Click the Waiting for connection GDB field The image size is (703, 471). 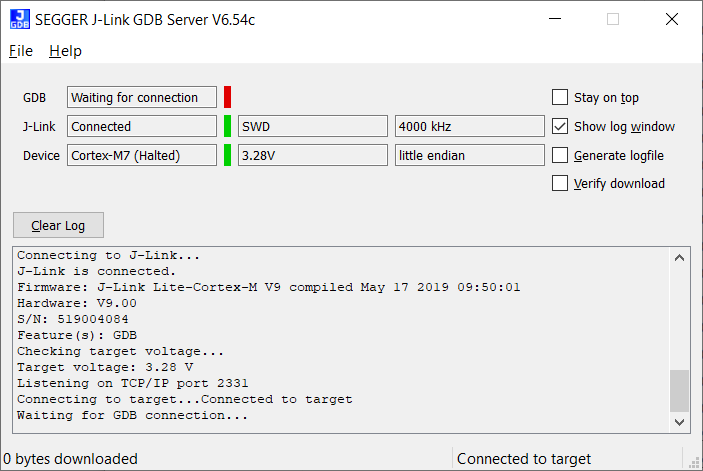point(141,98)
